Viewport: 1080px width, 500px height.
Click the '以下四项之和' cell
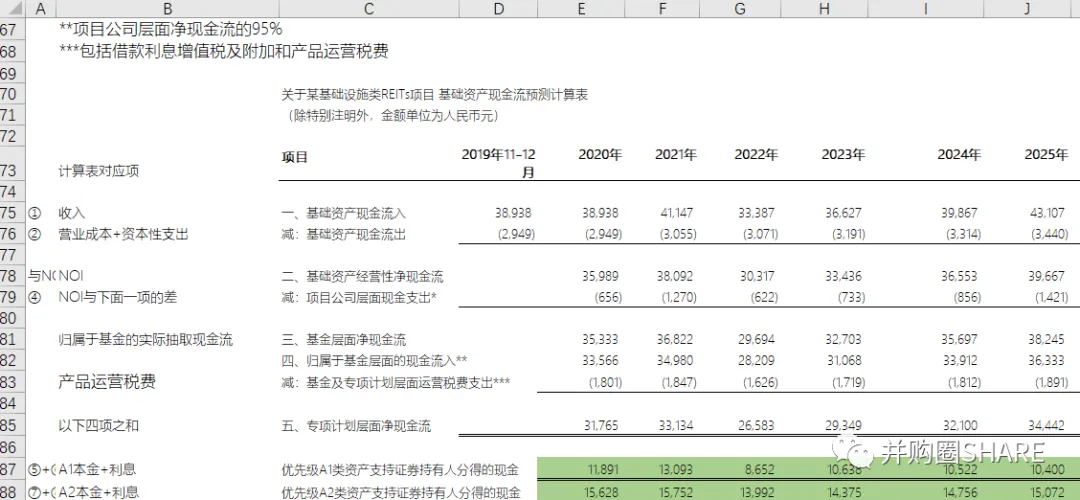pyautogui.click(x=98, y=425)
